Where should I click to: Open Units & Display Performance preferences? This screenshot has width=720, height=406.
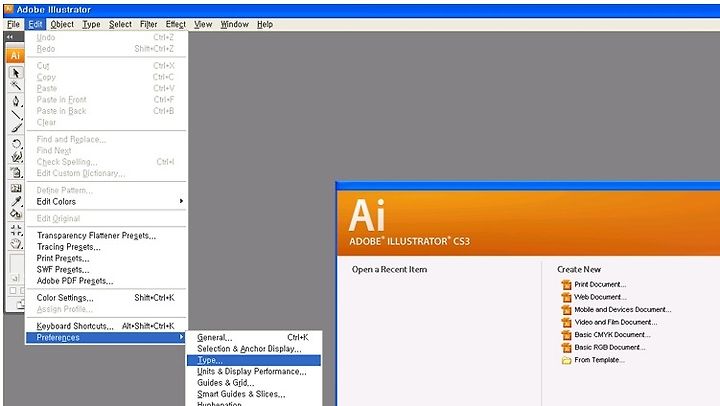coord(253,372)
